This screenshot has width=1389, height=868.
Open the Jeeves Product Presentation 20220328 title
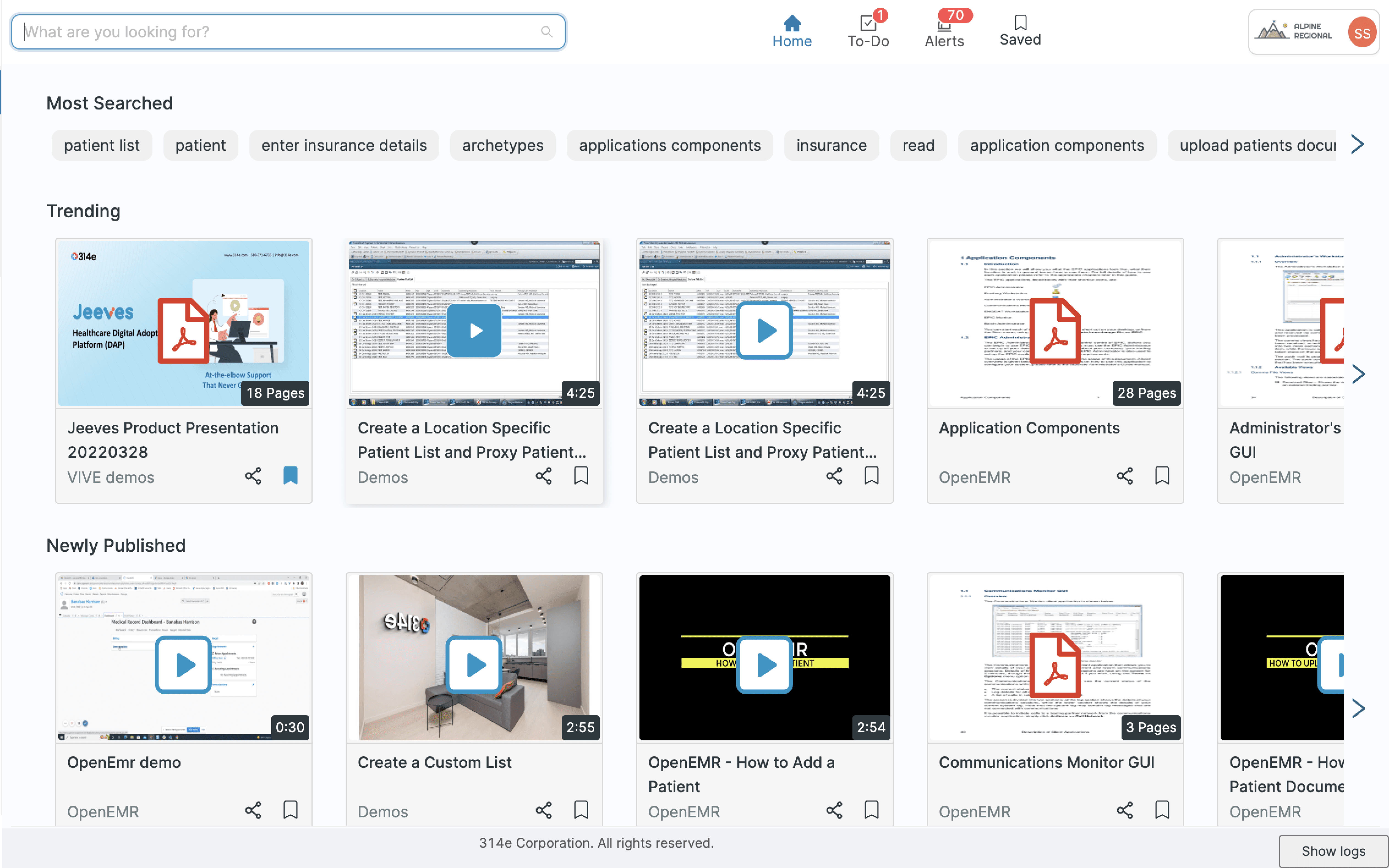click(173, 440)
